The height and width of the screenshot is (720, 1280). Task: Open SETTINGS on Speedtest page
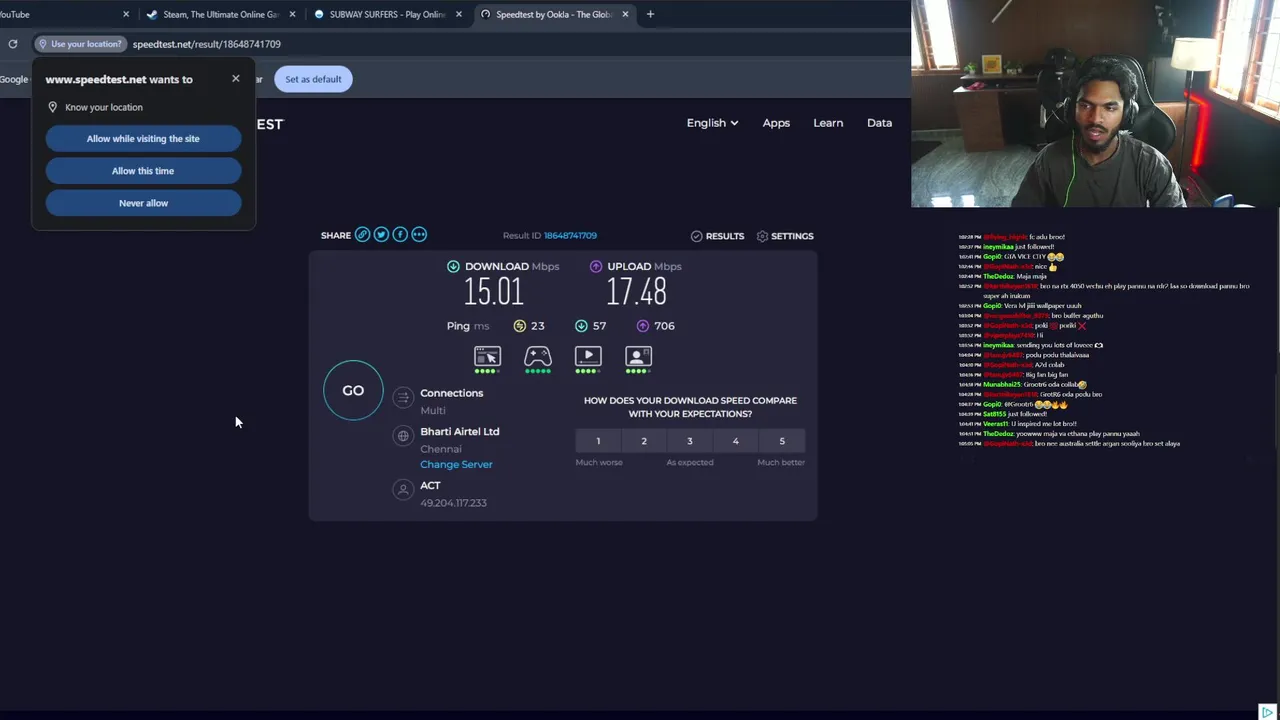[x=785, y=236]
